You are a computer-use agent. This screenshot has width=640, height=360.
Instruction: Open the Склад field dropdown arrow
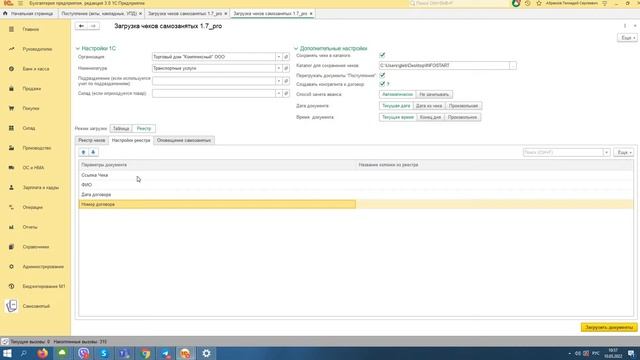[x=279, y=93]
